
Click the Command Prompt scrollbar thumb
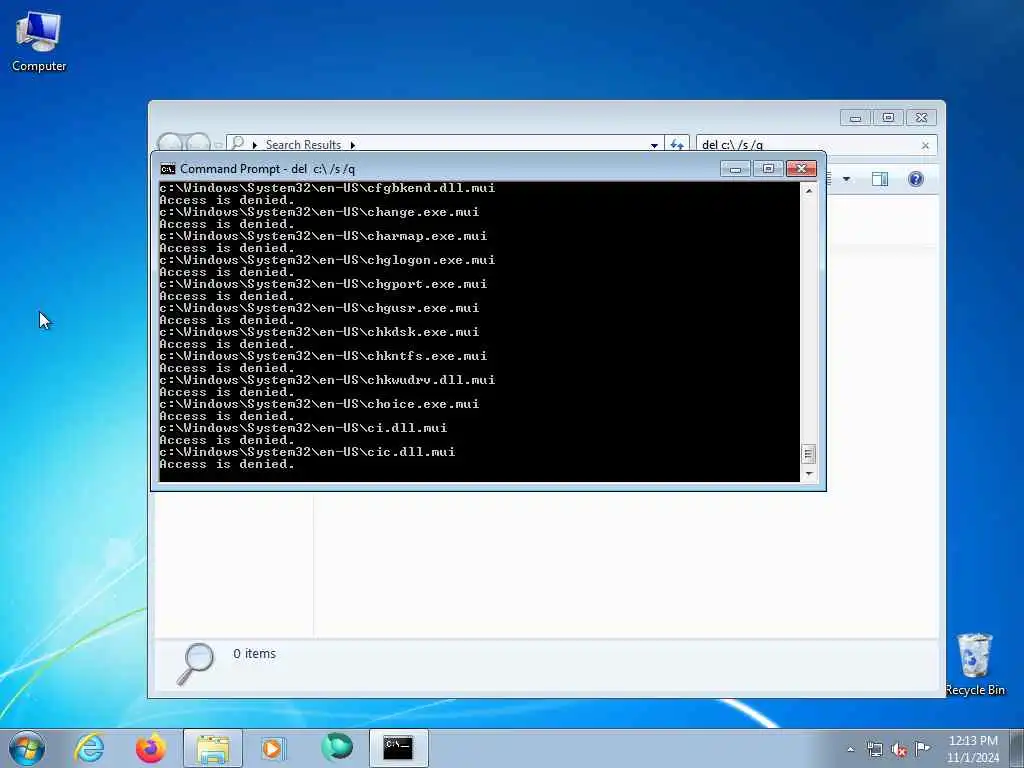808,453
